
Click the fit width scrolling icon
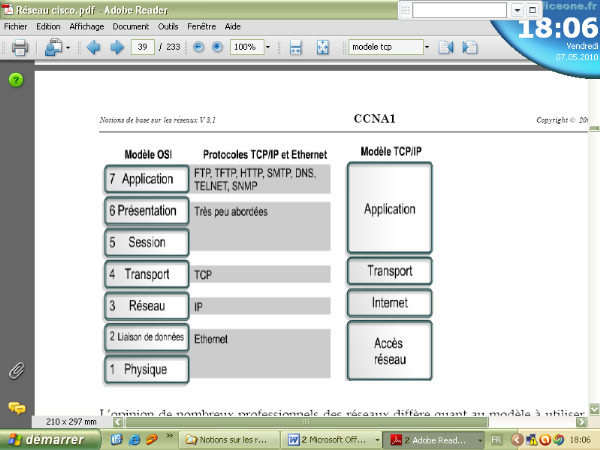point(295,47)
